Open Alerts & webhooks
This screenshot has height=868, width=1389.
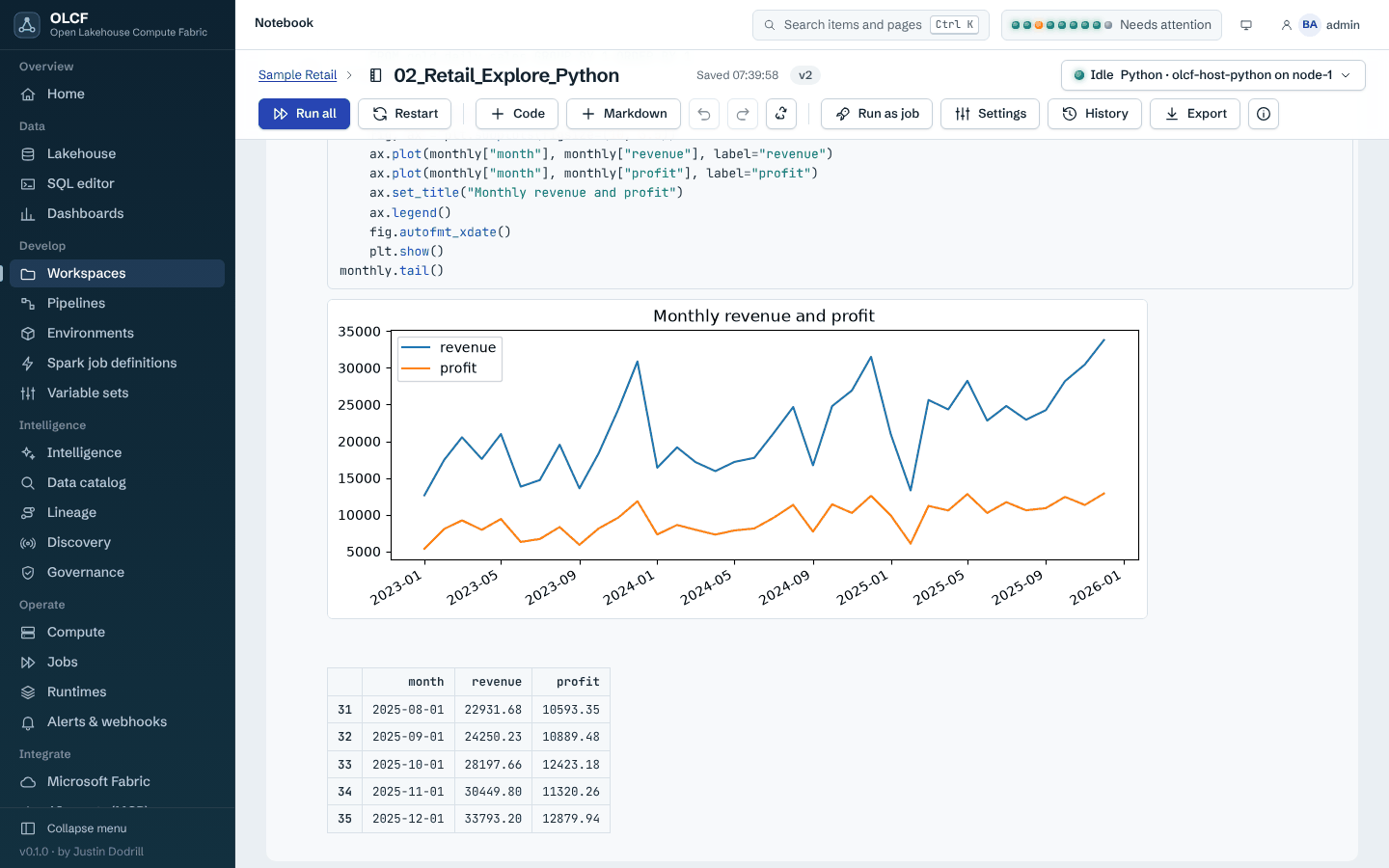coord(117,721)
